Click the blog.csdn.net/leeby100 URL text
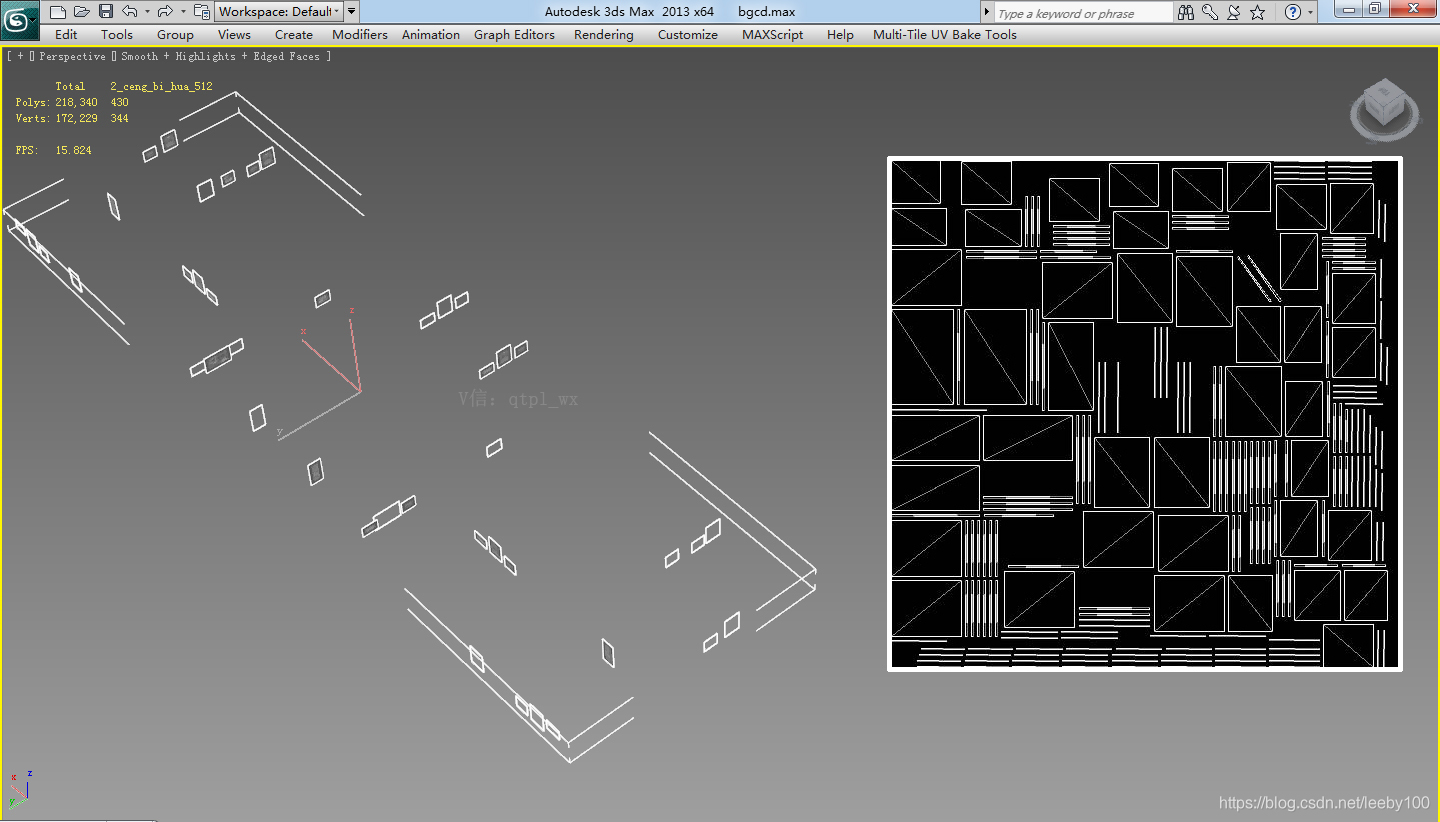1440x822 pixels. pyautogui.click(x=1325, y=803)
